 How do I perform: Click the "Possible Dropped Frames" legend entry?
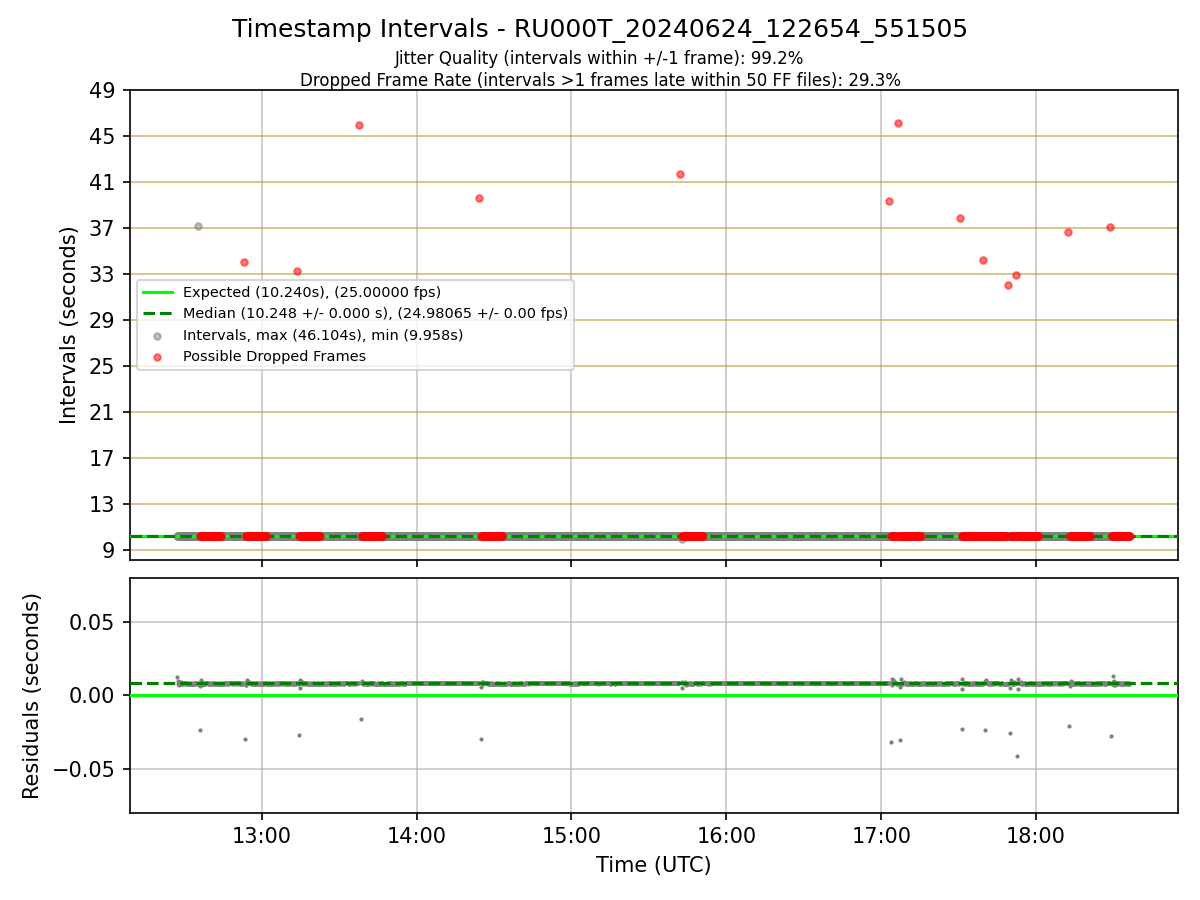click(x=274, y=356)
